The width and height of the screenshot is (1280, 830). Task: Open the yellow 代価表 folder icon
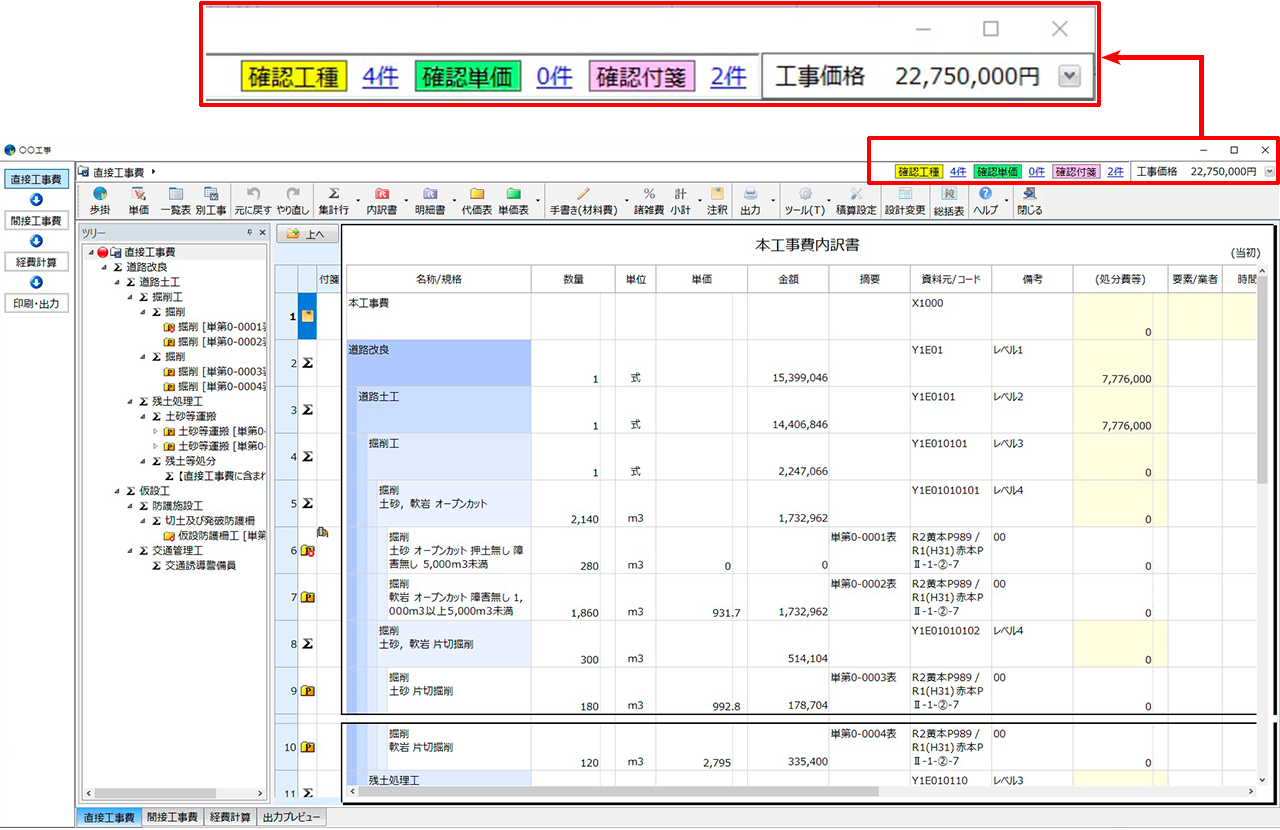477,201
